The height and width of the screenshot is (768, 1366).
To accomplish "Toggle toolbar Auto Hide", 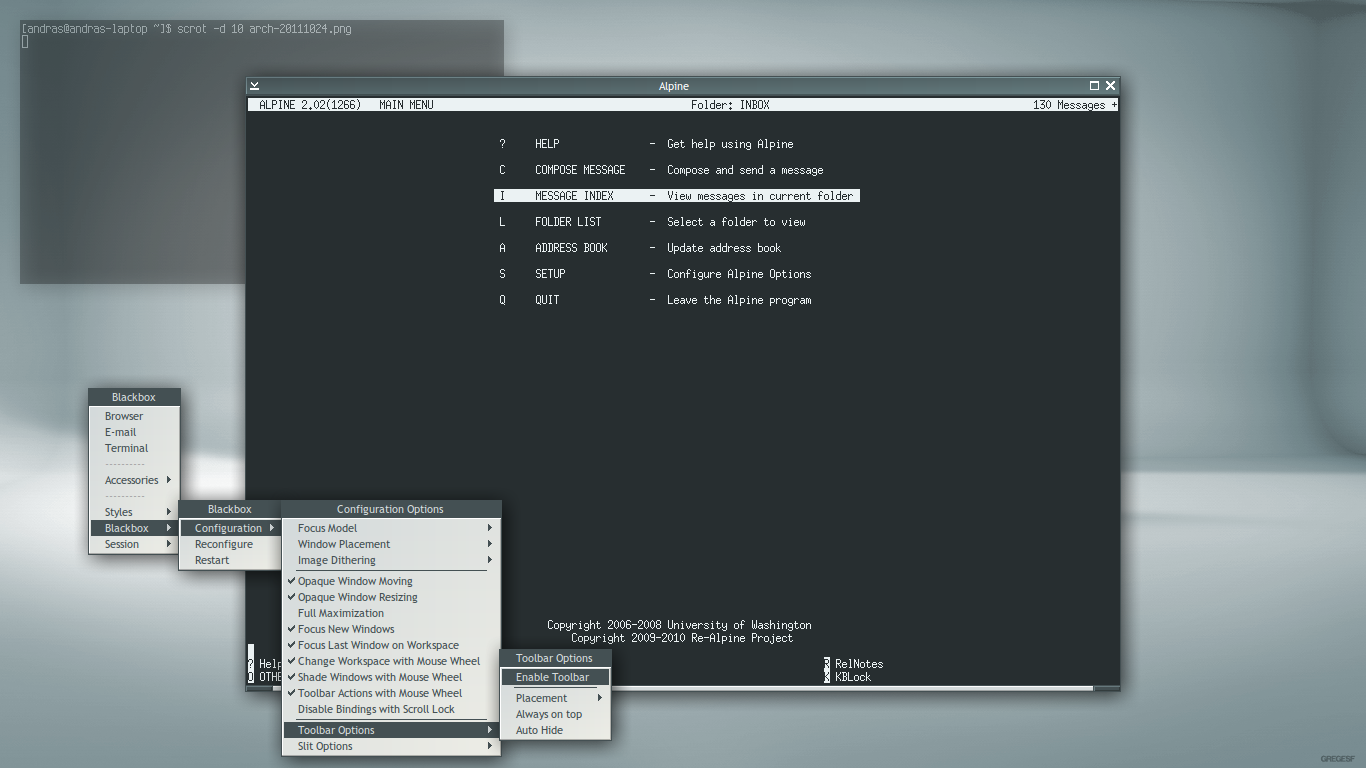I will pyautogui.click(x=555, y=730).
